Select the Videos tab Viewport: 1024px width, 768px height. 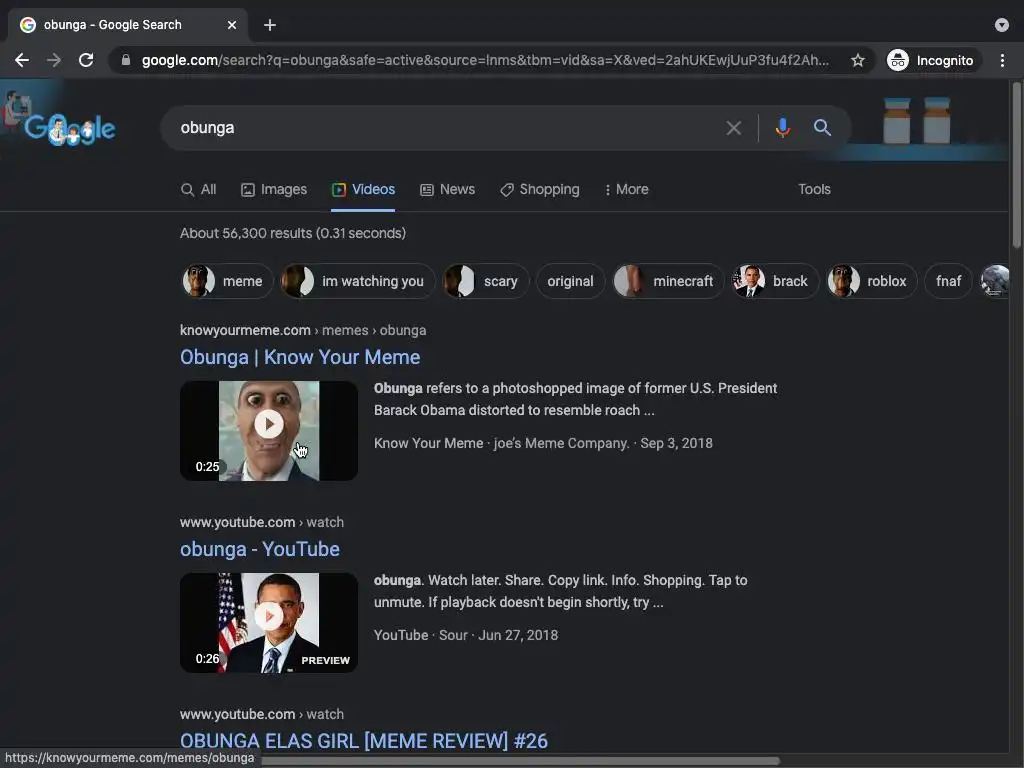[x=363, y=189]
